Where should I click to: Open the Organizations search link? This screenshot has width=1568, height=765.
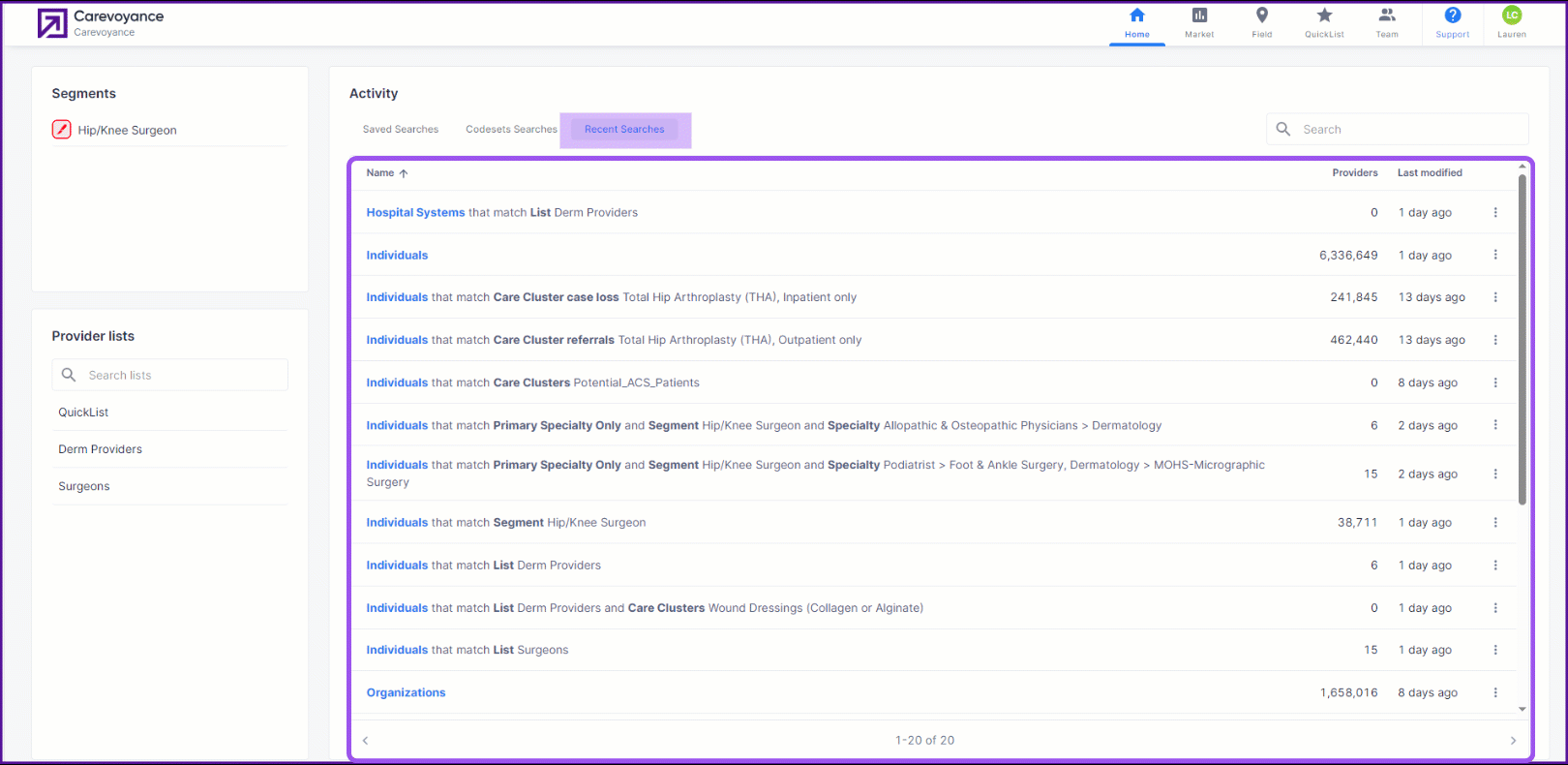click(x=406, y=692)
